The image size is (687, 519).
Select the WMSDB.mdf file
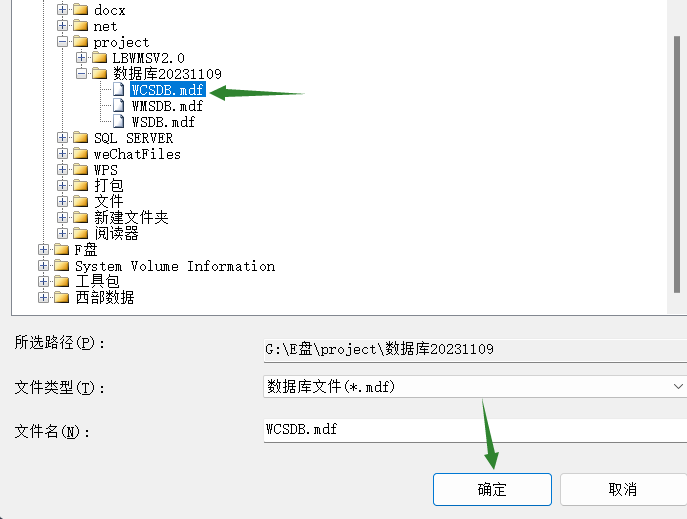click(x=167, y=106)
